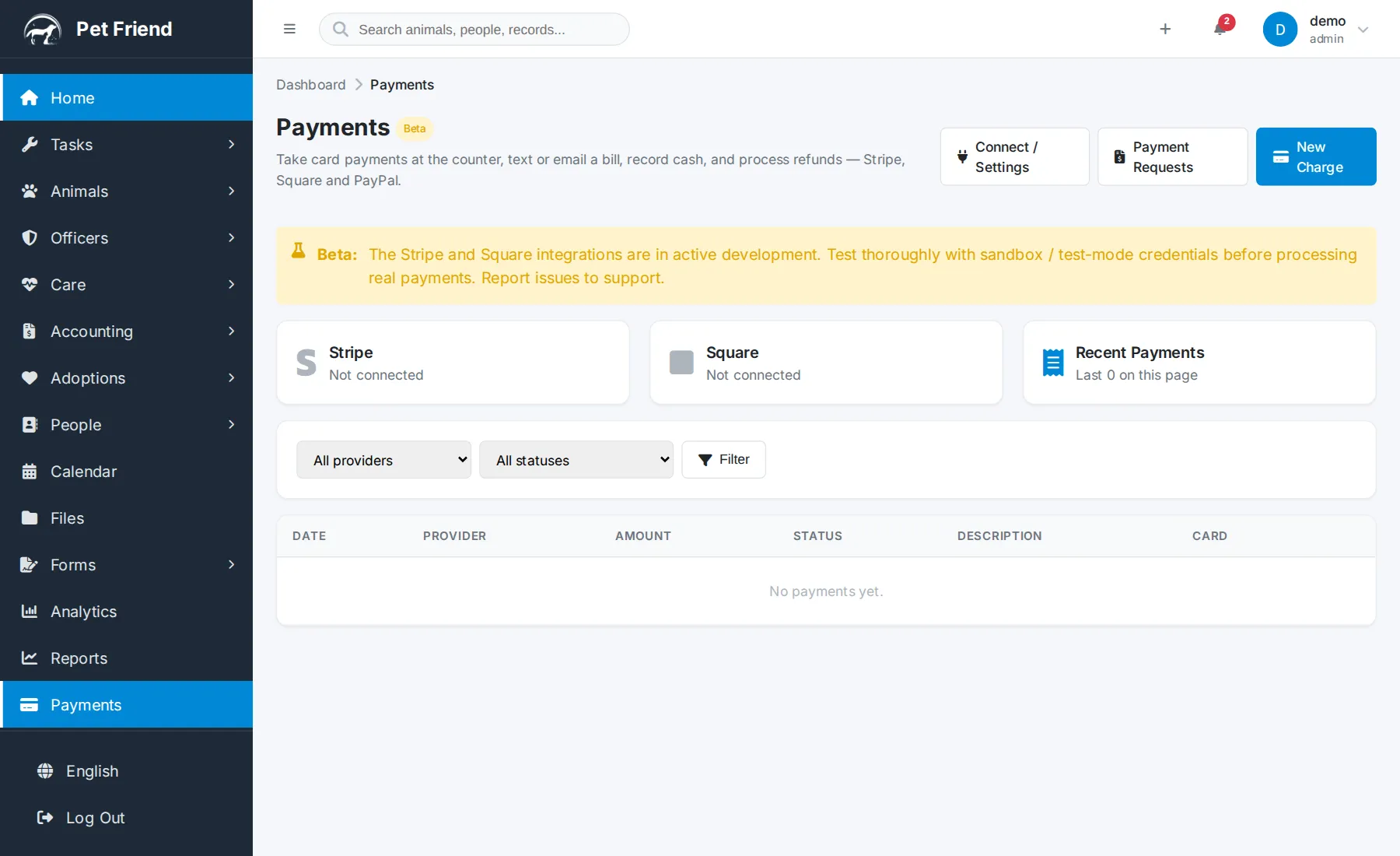Screen dimensions: 1400x856
Task: Open the notifications bell icon
Action: pos(1220,29)
